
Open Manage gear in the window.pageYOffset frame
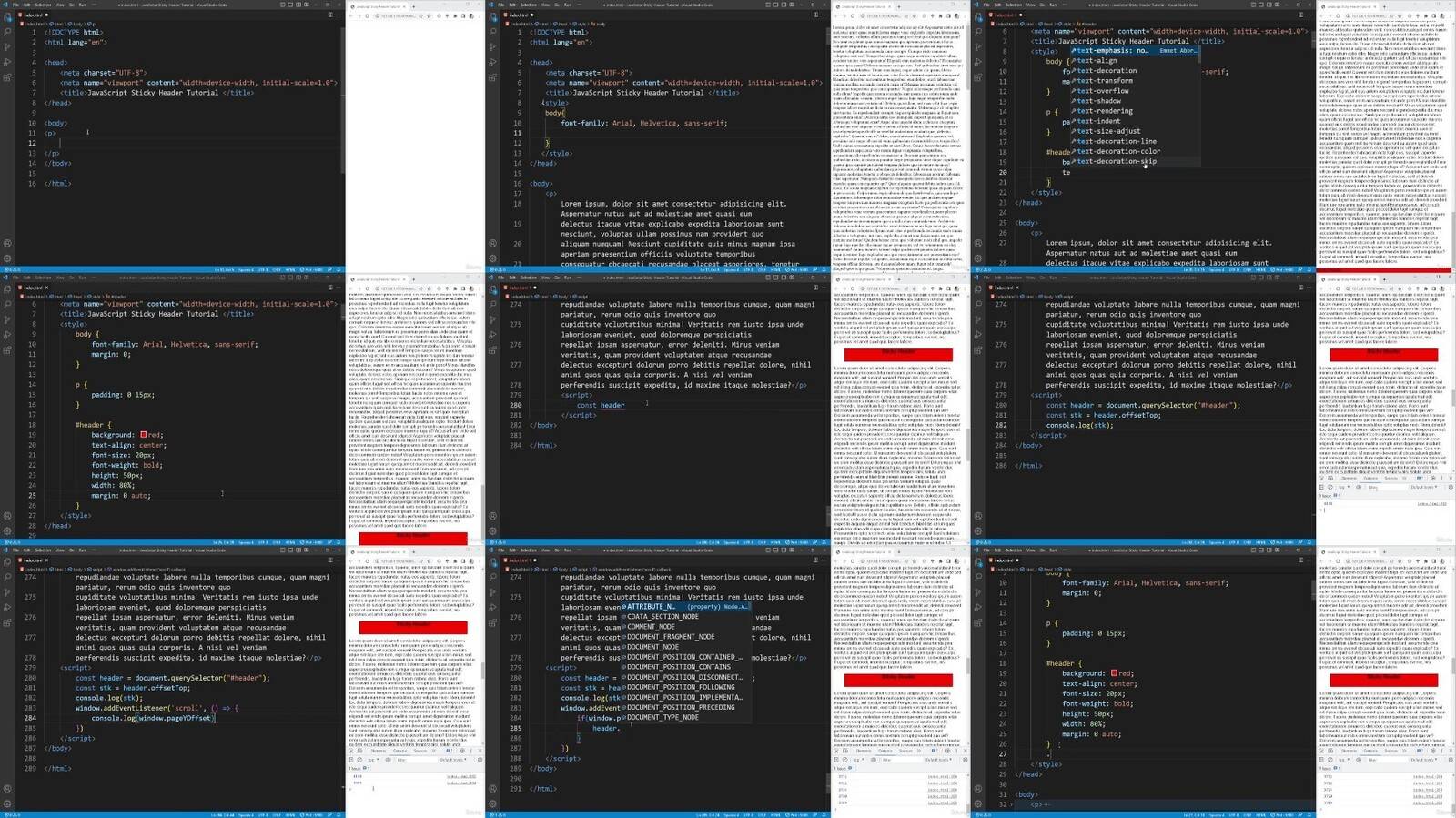point(7,804)
